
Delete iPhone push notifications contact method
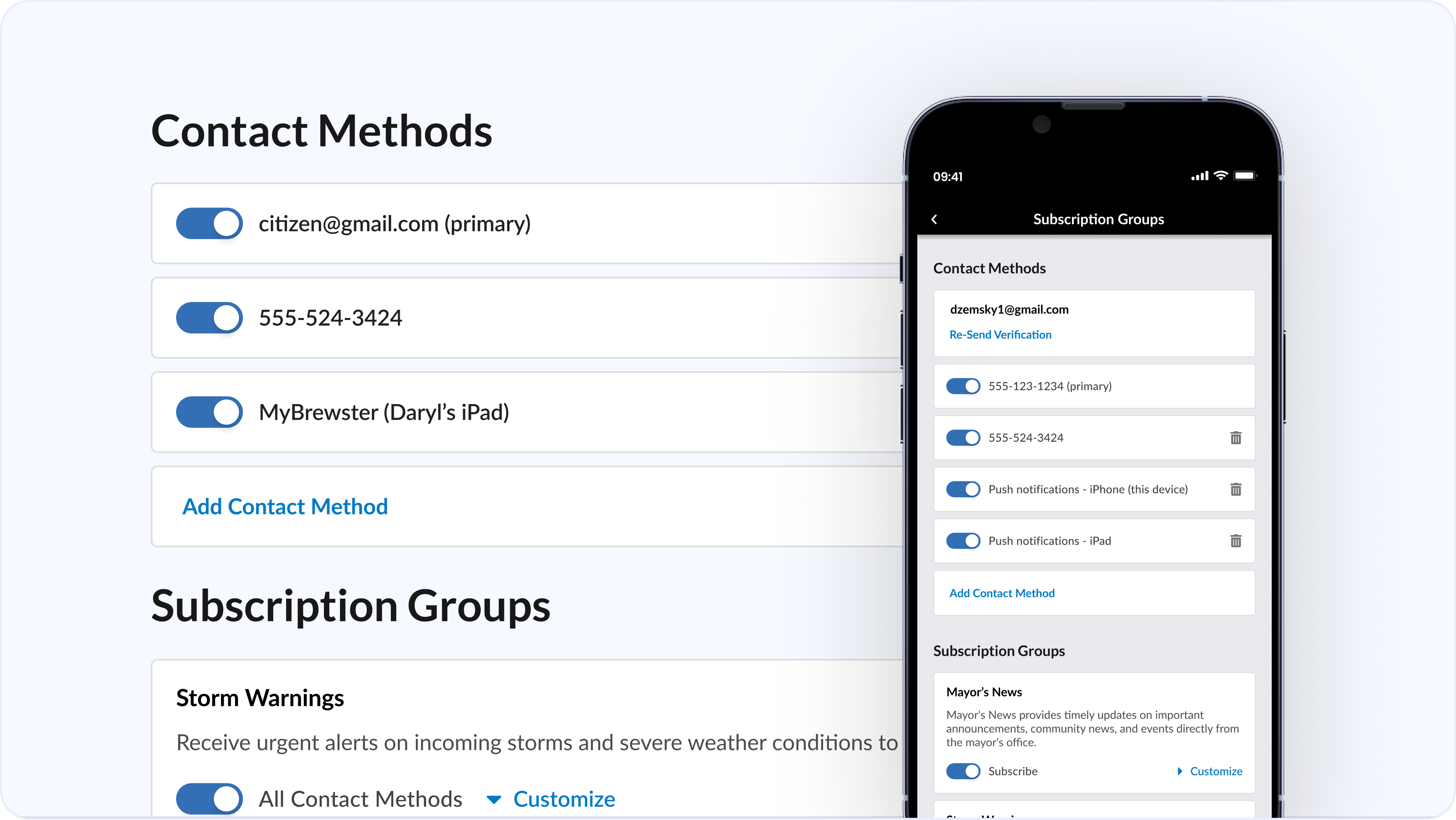click(x=1235, y=489)
